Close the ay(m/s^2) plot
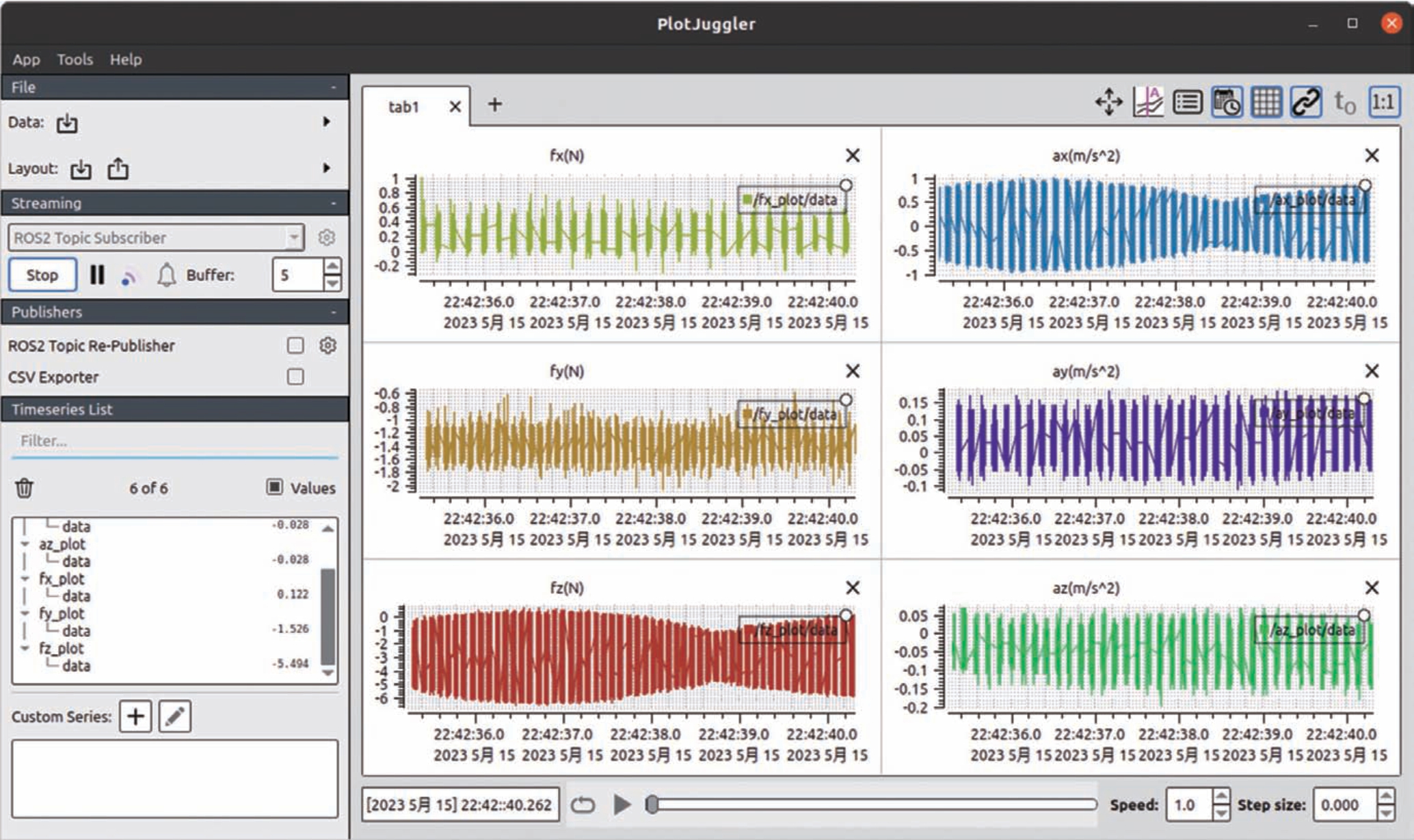This screenshot has height=840, width=1414. click(1372, 371)
